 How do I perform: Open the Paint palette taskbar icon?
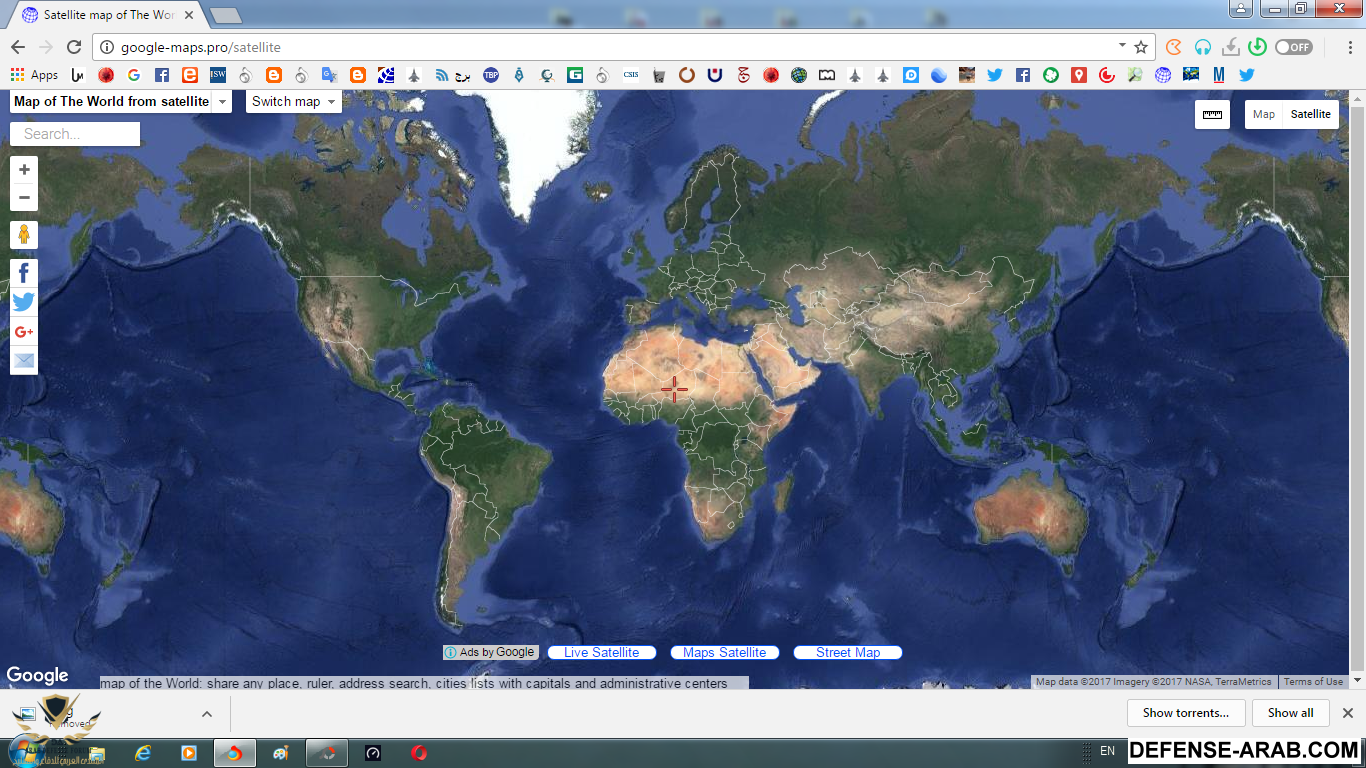[281, 752]
